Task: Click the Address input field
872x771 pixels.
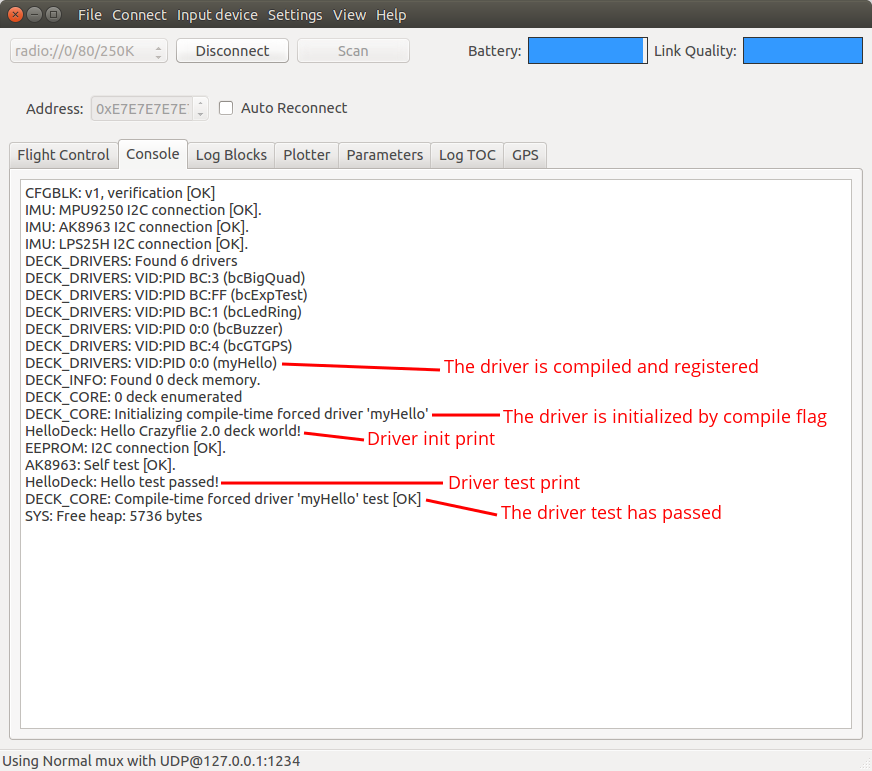Action: pos(142,108)
